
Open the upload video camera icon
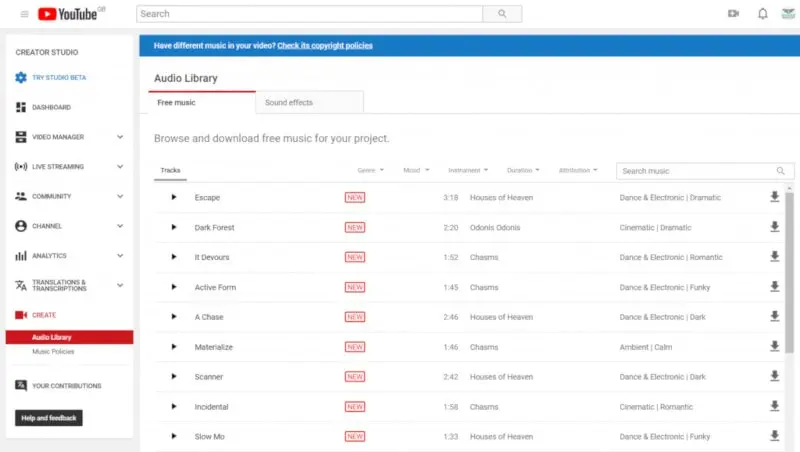pyautogui.click(x=733, y=14)
